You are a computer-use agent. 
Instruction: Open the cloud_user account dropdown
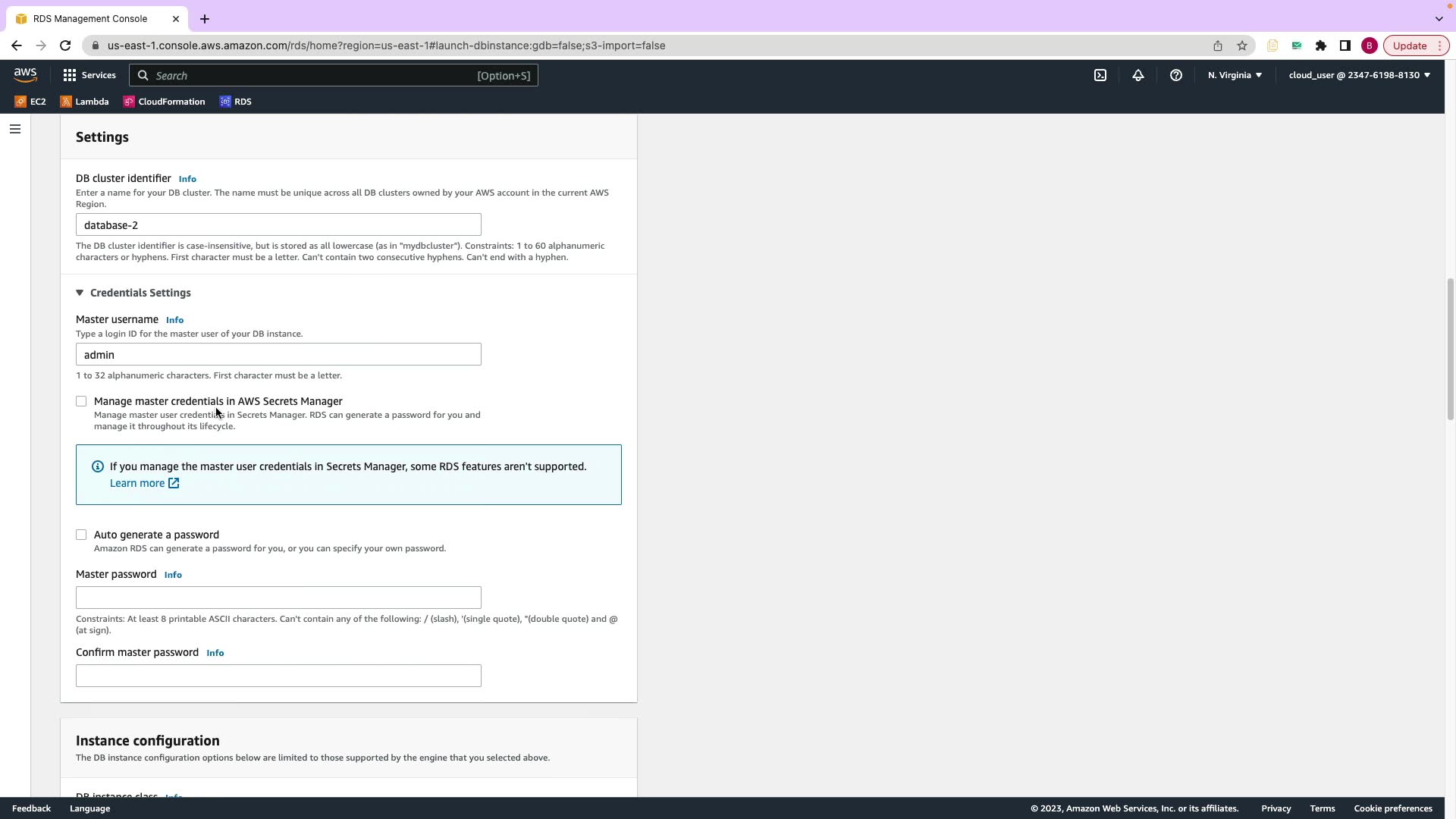(x=1359, y=75)
